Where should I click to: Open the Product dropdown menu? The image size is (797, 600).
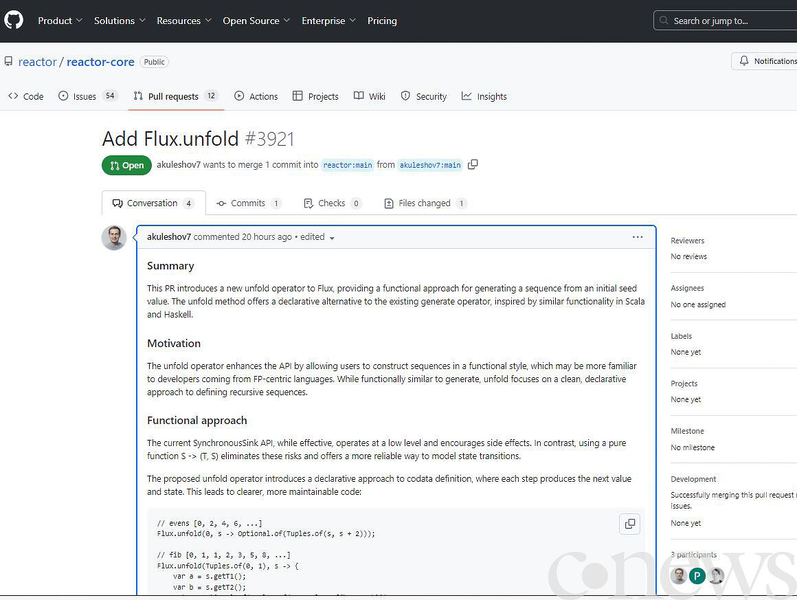pos(60,21)
